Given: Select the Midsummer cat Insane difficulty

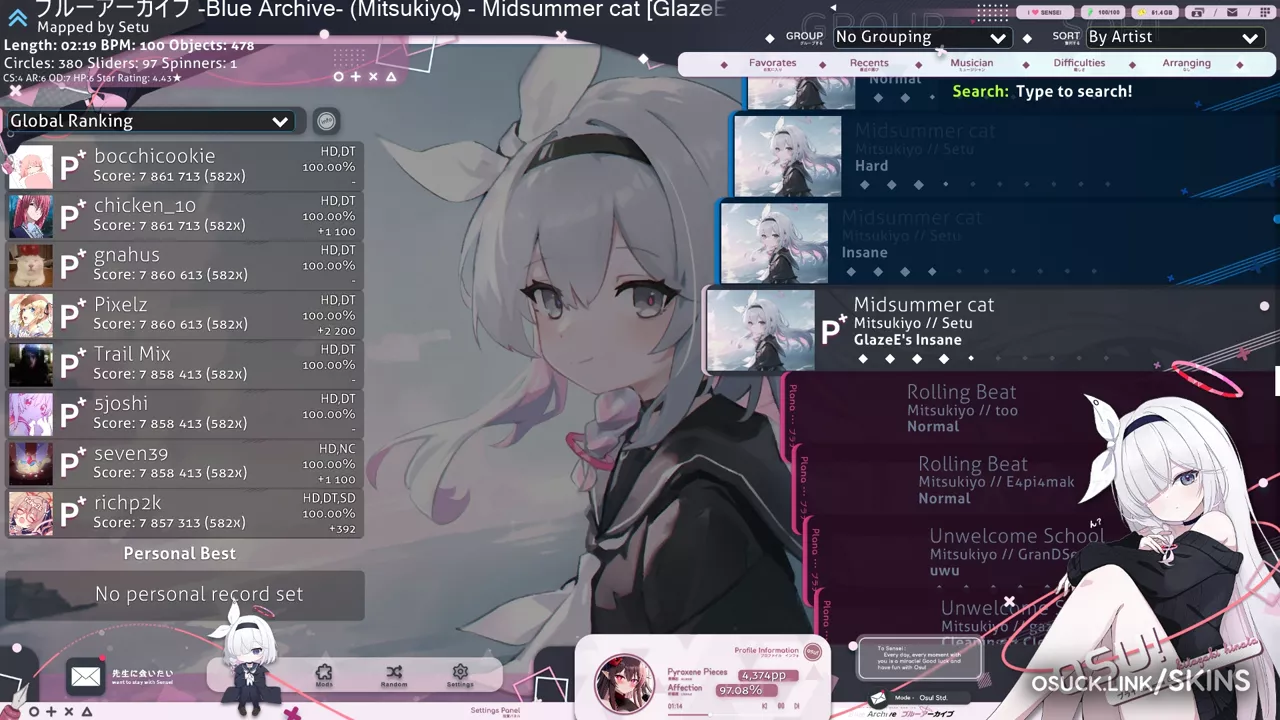Looking at the screenshot, I should coord(999,242).
